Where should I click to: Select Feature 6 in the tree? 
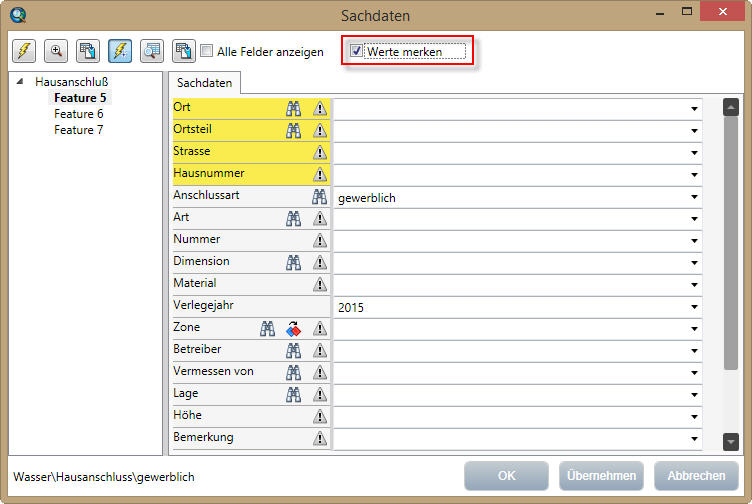point(79,114)
